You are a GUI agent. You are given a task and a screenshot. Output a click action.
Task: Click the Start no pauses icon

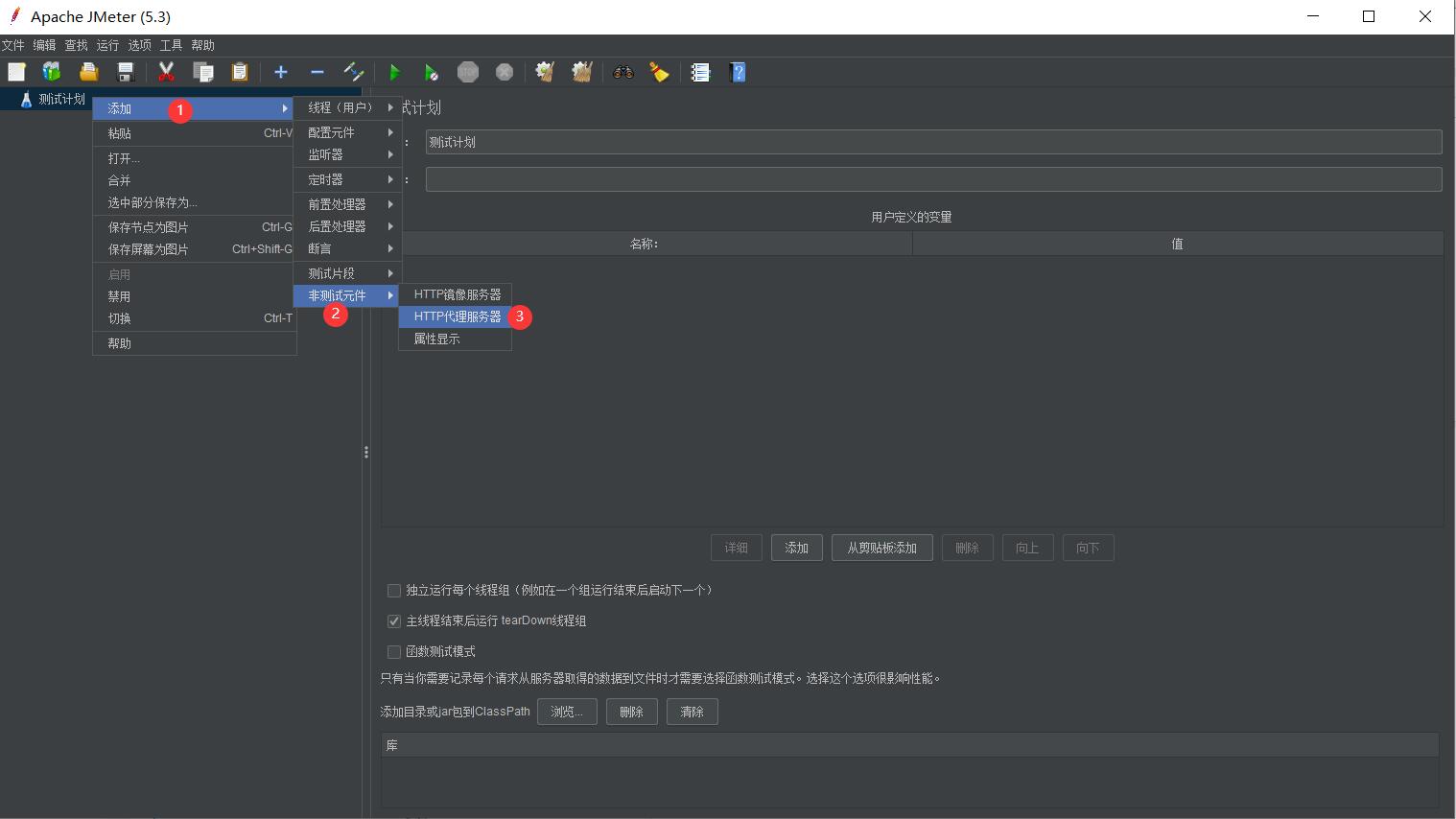tap(431, 72)
